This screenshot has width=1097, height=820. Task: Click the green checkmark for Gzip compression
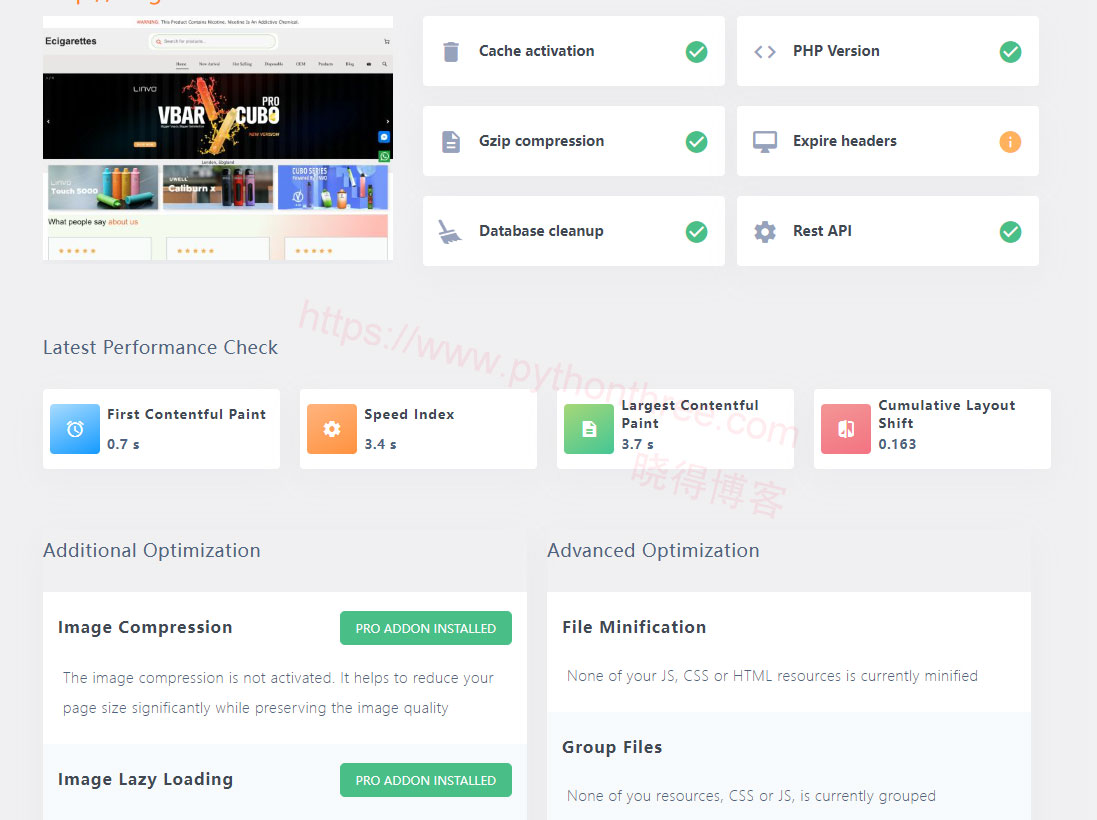pos(696,142)
